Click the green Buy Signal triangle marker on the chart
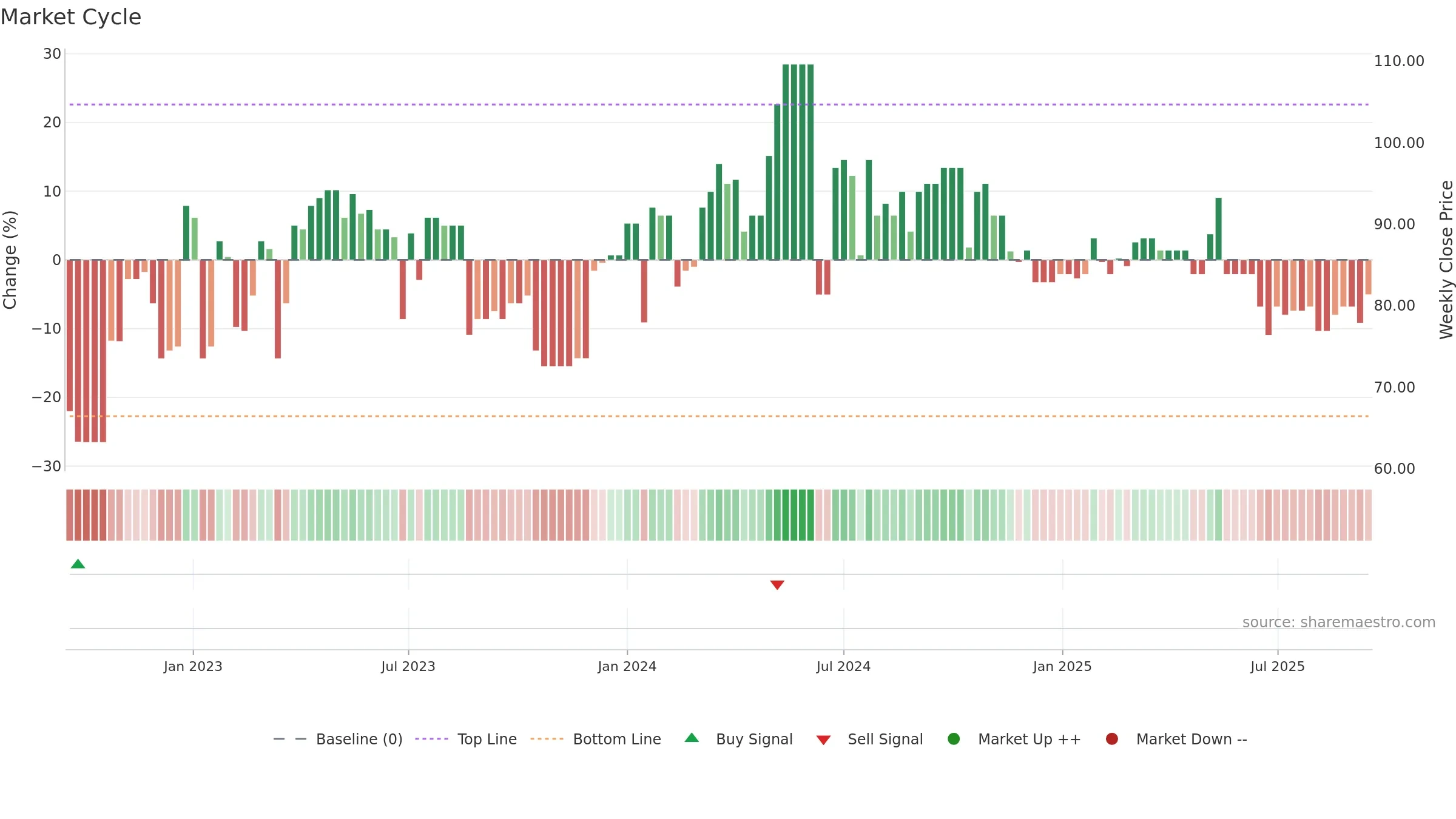 (78, 564)
